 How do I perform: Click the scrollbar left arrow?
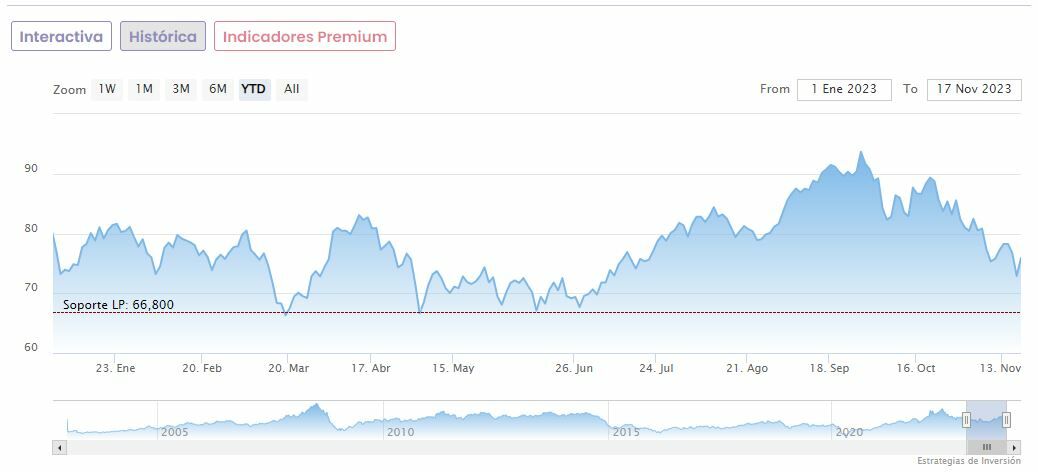(58, 447)
